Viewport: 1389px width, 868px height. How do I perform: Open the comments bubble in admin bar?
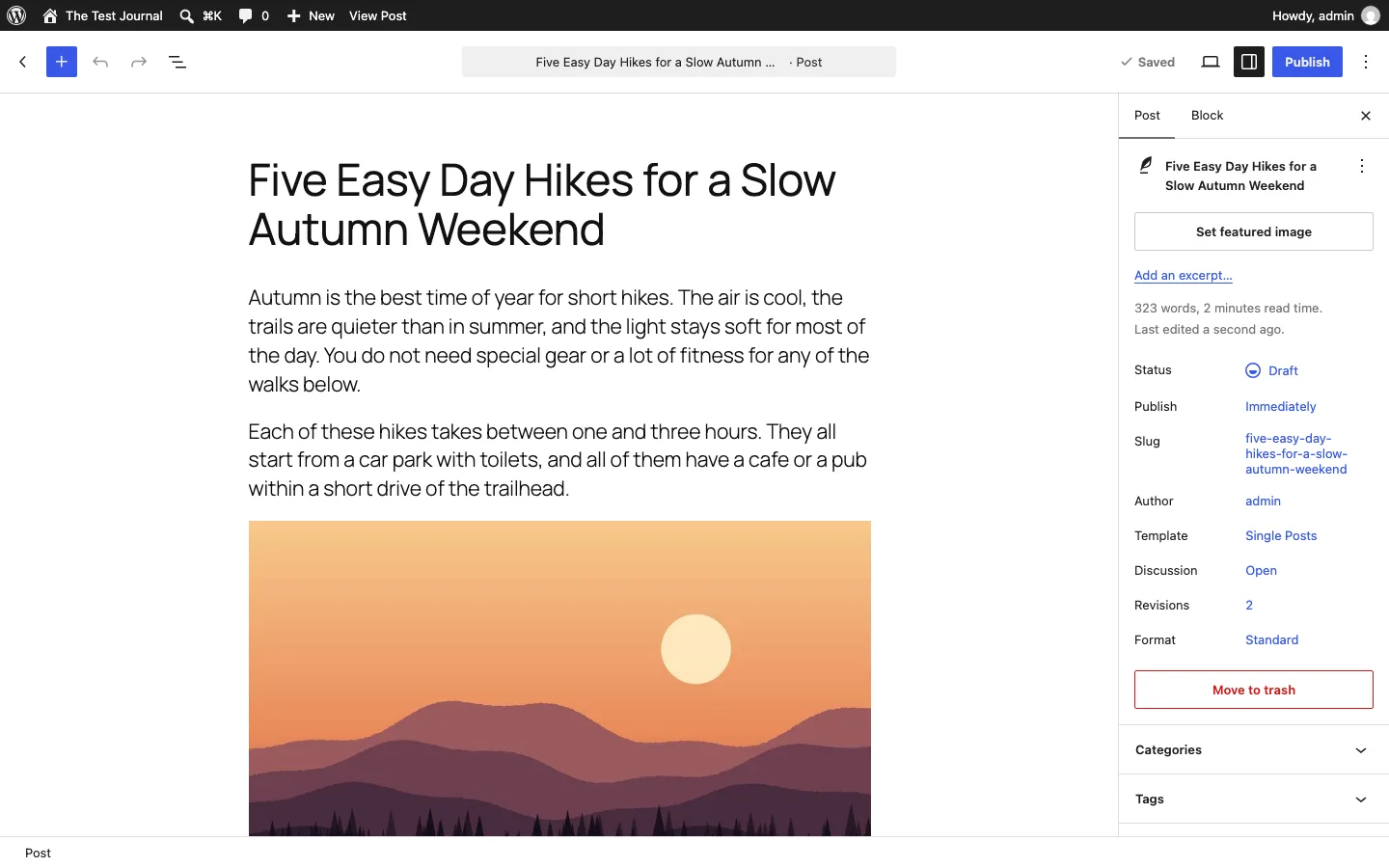[254, 15]
